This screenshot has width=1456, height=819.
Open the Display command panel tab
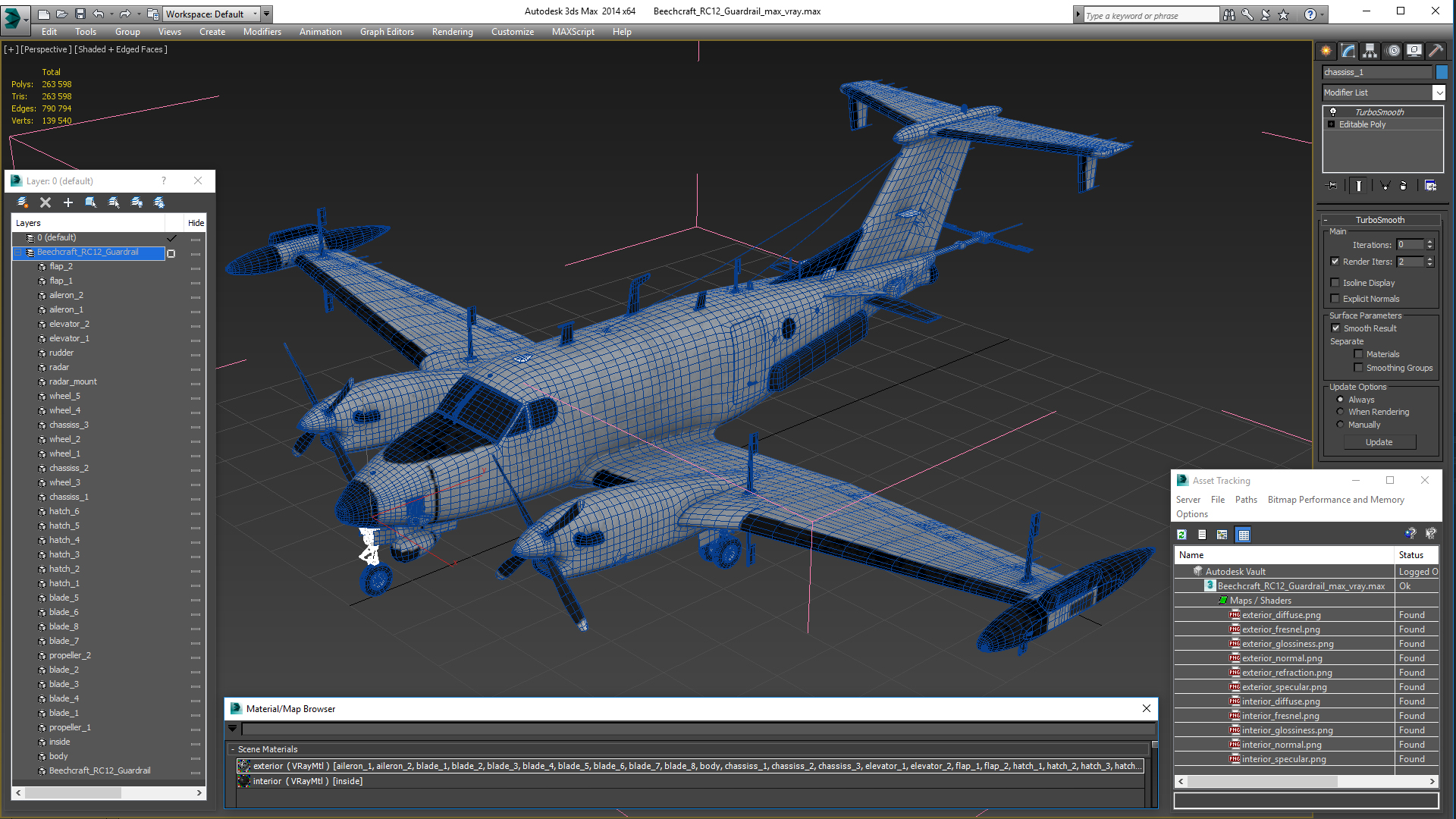[1414, 51]
